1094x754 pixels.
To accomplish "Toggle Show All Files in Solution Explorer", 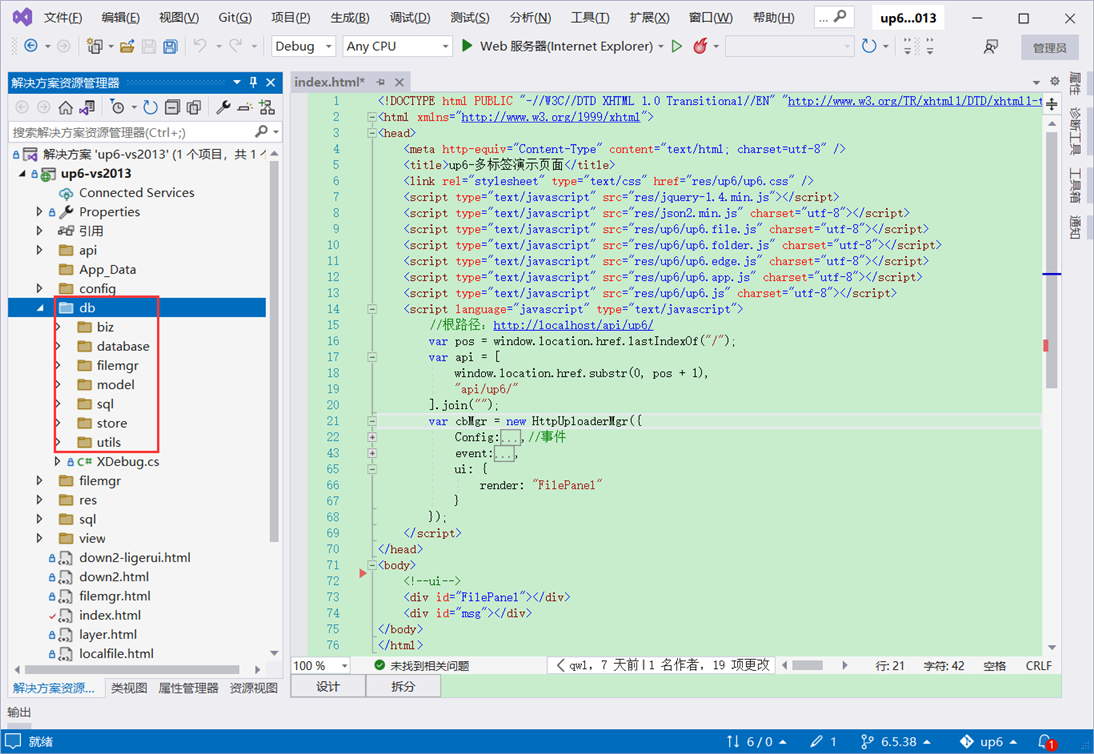I will pos(193,107).
